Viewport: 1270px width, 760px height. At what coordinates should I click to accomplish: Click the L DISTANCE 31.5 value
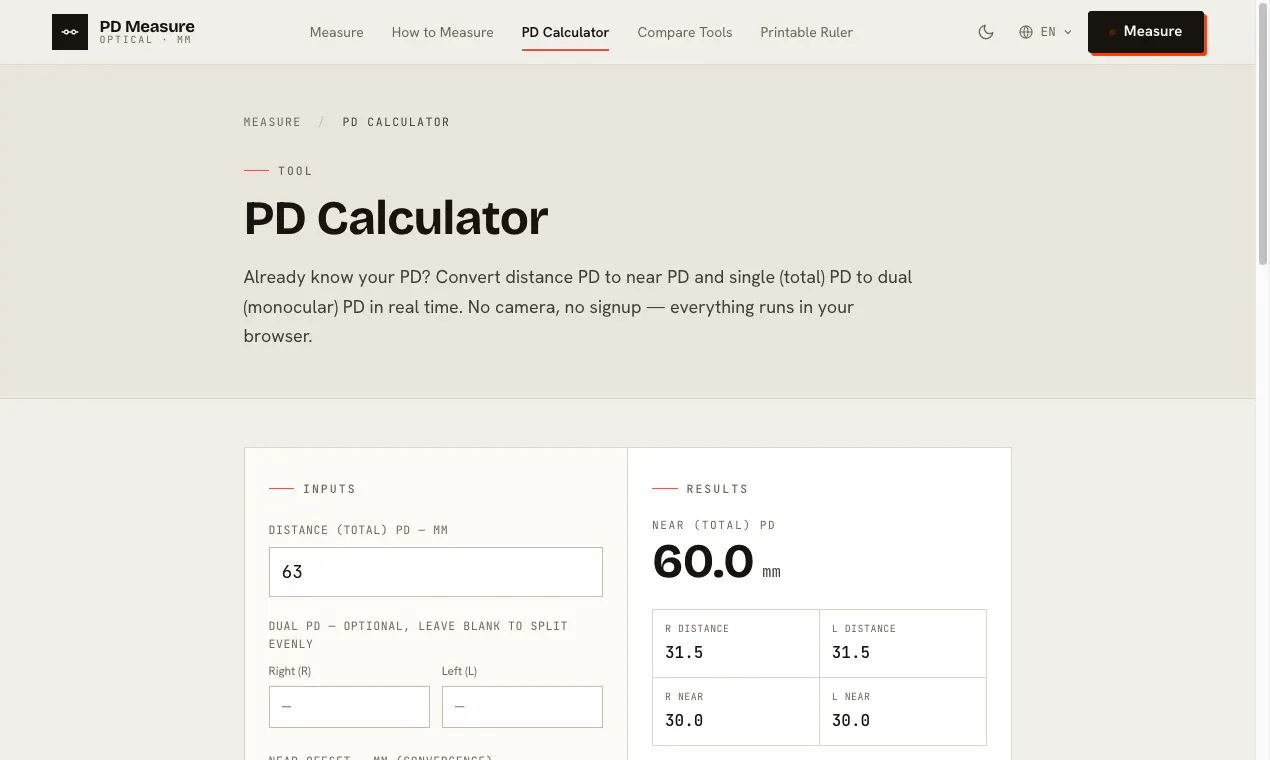[851, 652]
